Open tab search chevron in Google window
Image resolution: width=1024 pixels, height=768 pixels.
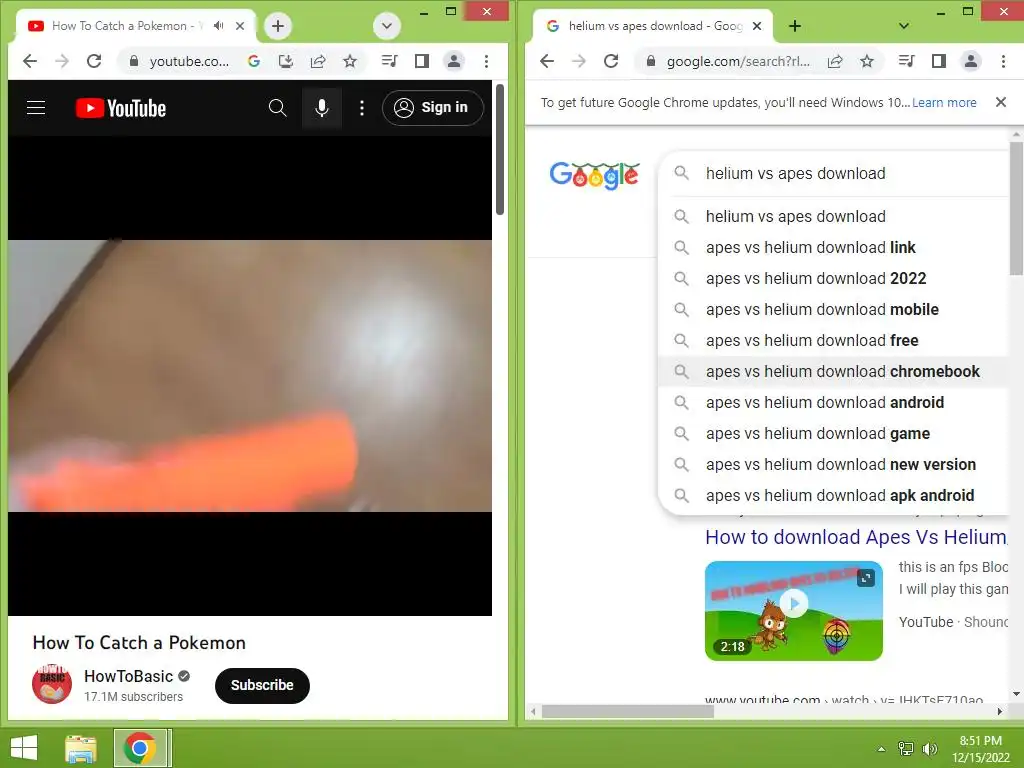(x=904, y=26)
